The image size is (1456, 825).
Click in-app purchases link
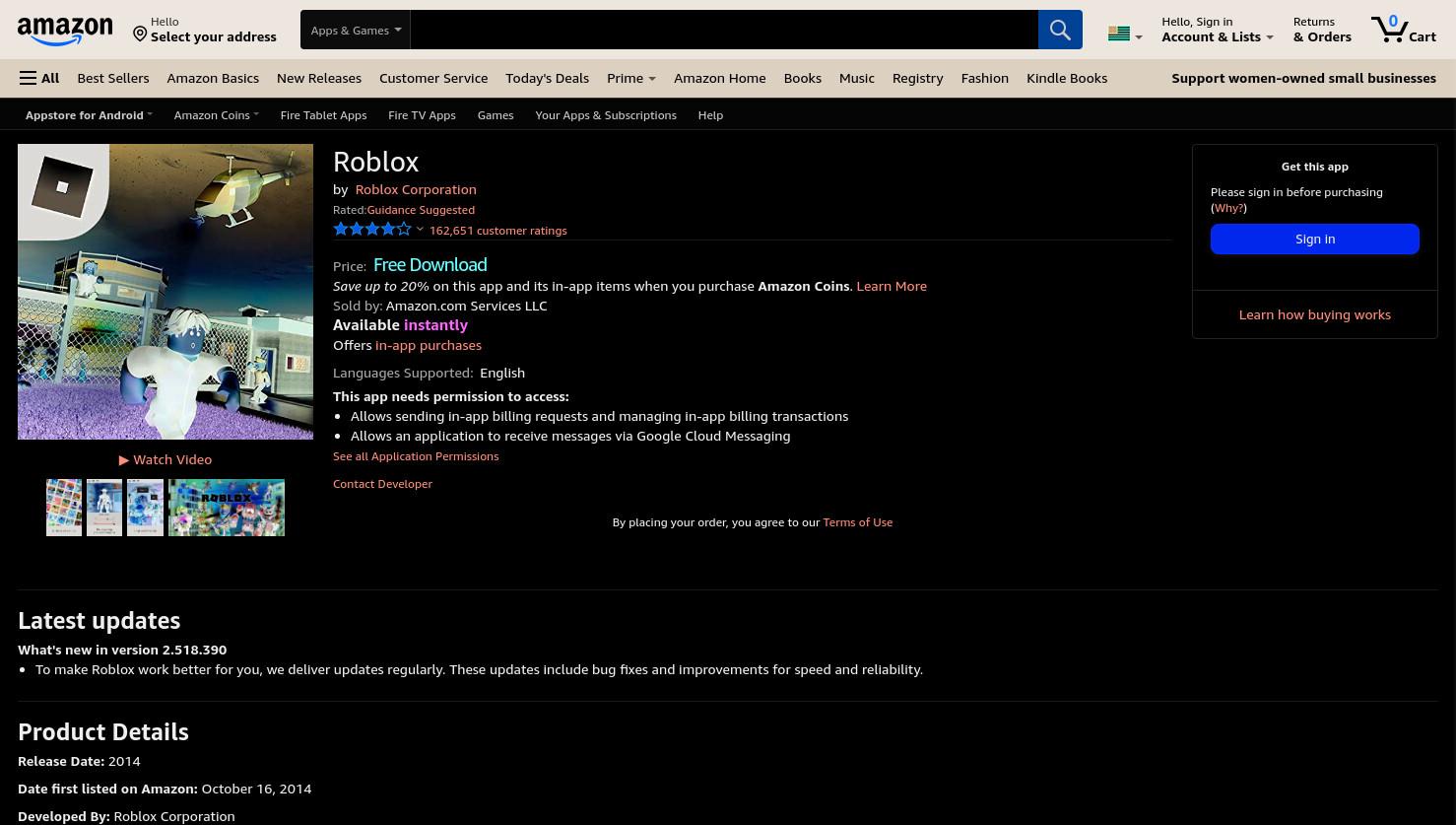(429, 345)
